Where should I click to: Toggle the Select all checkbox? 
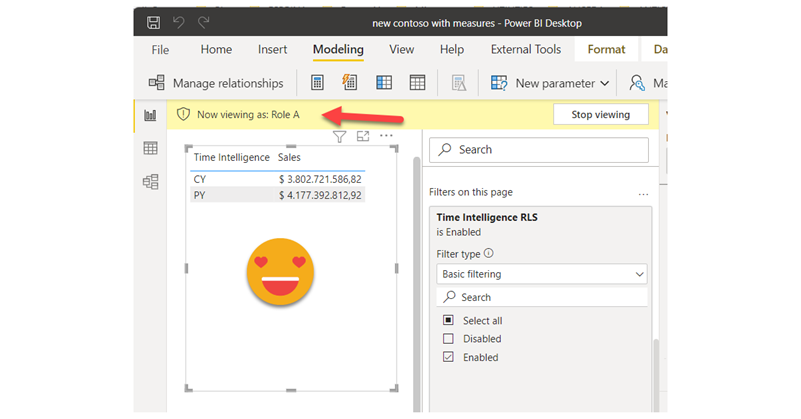447,321
